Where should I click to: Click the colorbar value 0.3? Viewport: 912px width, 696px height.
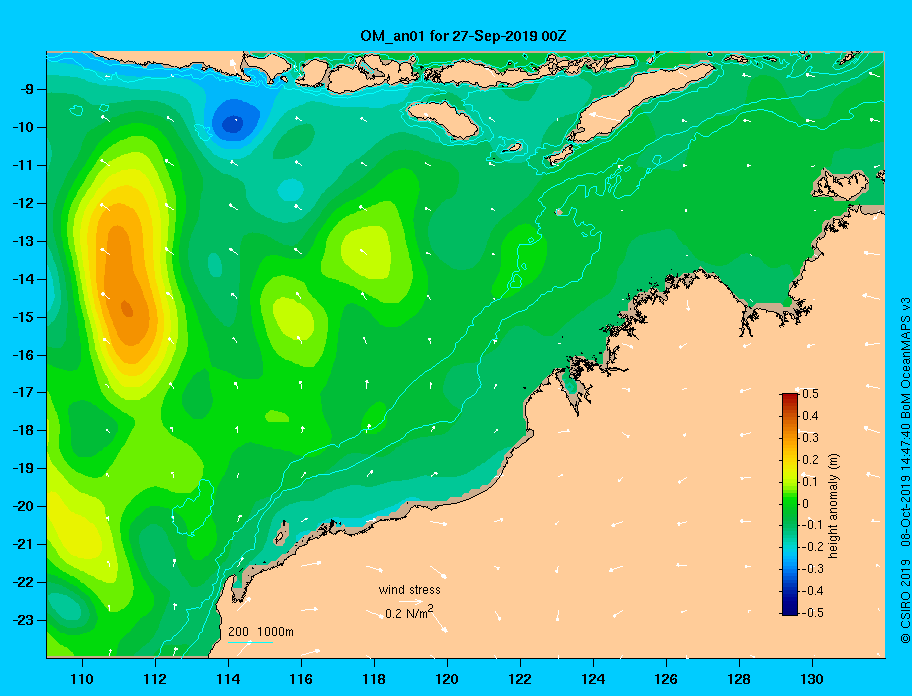click(x=810, y=438)
